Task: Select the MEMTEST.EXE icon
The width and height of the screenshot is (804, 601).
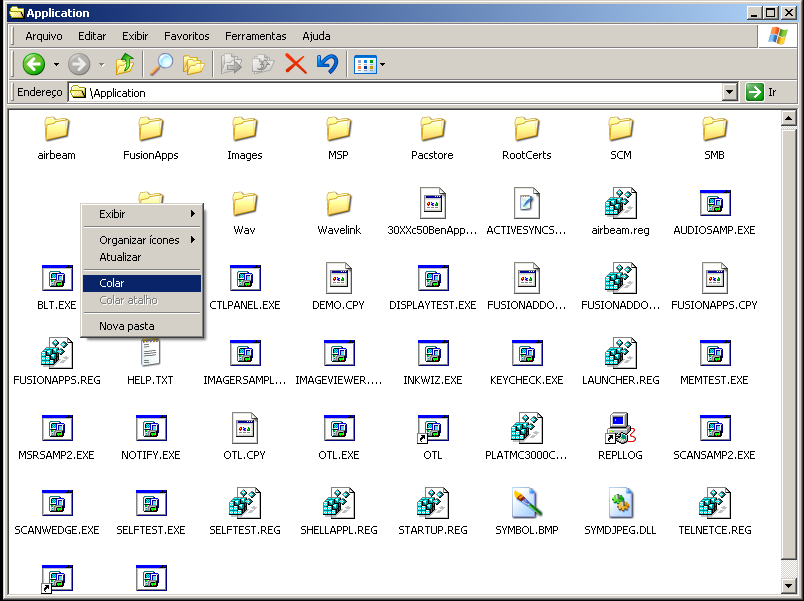Action: click(x=715, y=353)
